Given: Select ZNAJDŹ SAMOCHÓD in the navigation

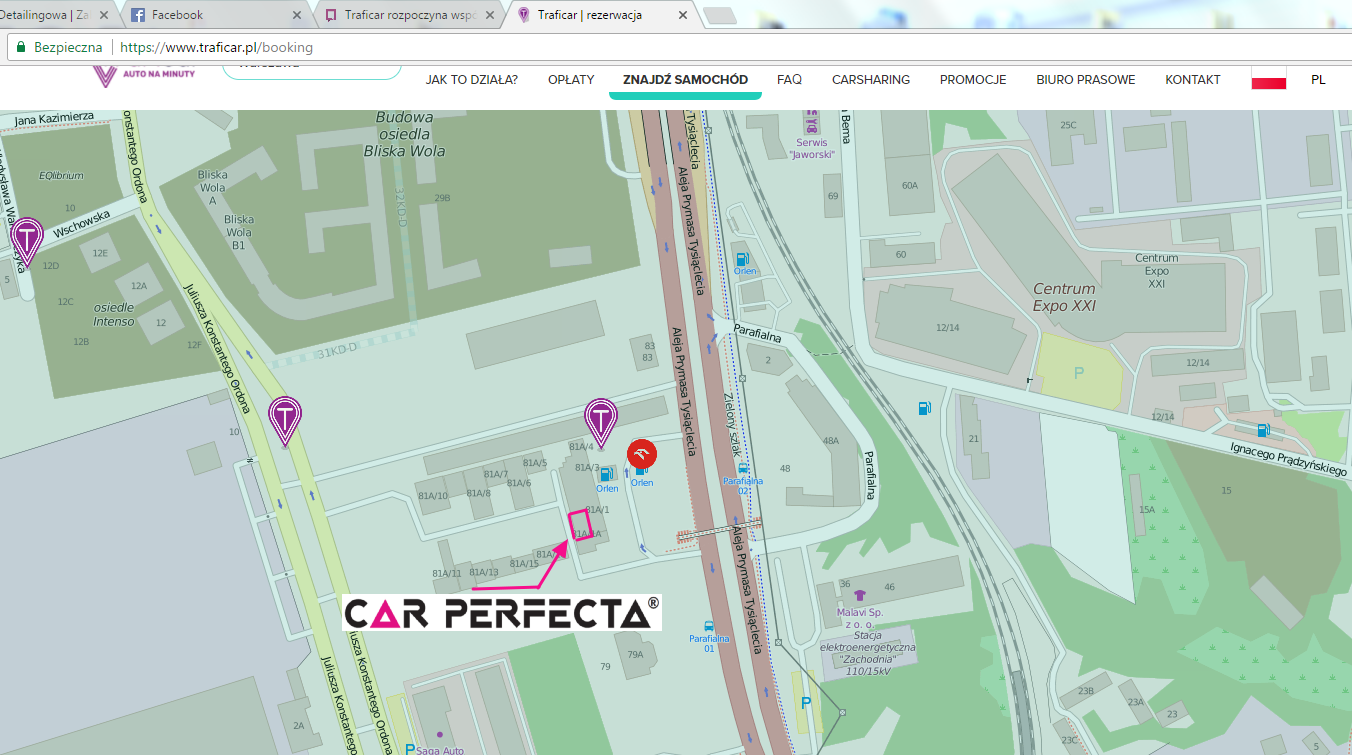Looking at the screenshot, I should click(x=685, y=79).
